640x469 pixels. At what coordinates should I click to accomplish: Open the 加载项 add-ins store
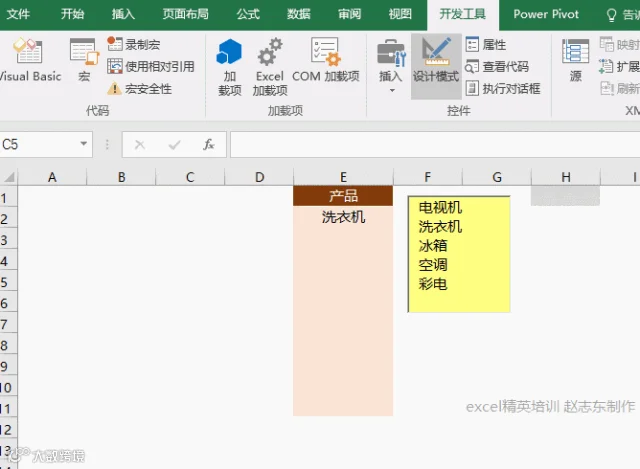point(229,67)
